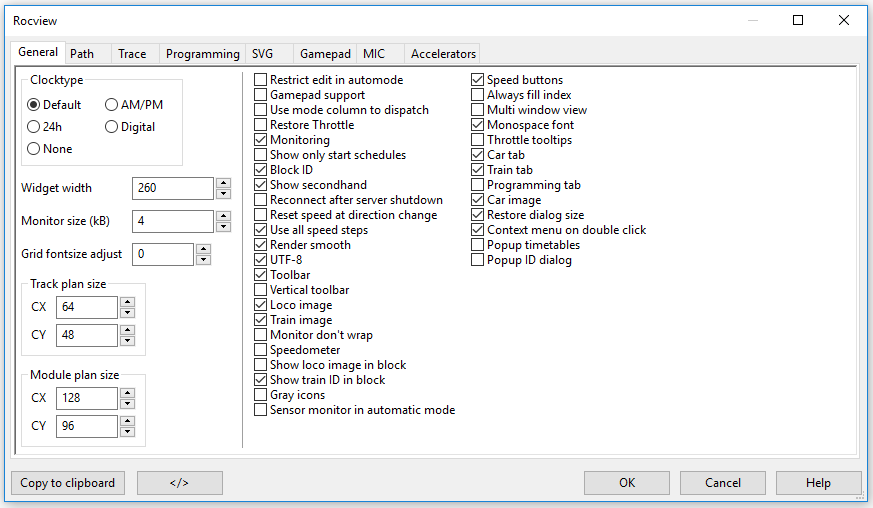Confirm settings with the OK button

coord(626,483)
